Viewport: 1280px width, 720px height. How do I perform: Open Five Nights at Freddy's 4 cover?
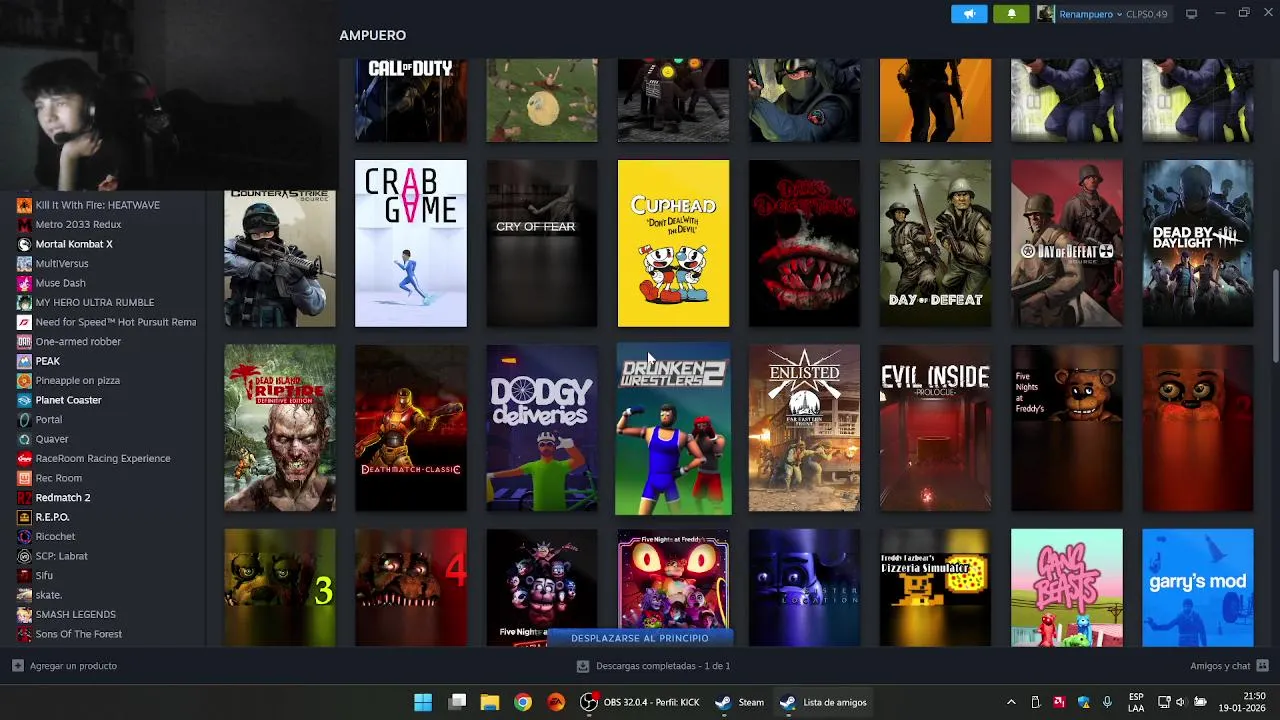[411, 588]
